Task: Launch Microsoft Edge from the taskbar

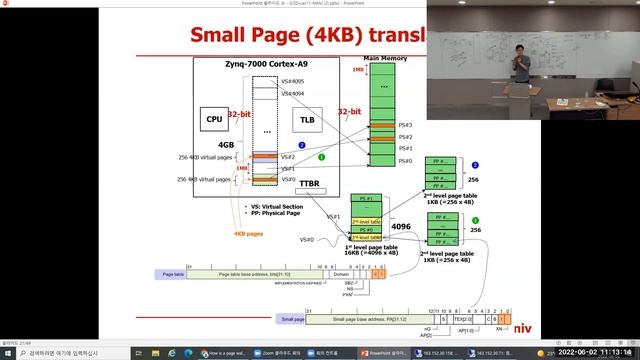Action: point(188,353)
